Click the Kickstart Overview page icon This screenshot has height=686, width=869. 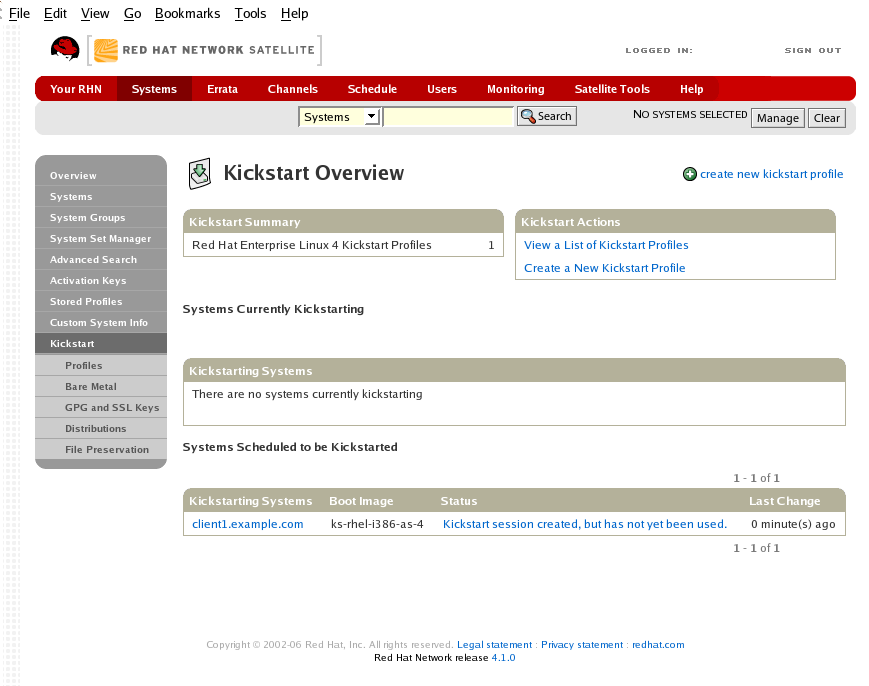tap(200, 173)
